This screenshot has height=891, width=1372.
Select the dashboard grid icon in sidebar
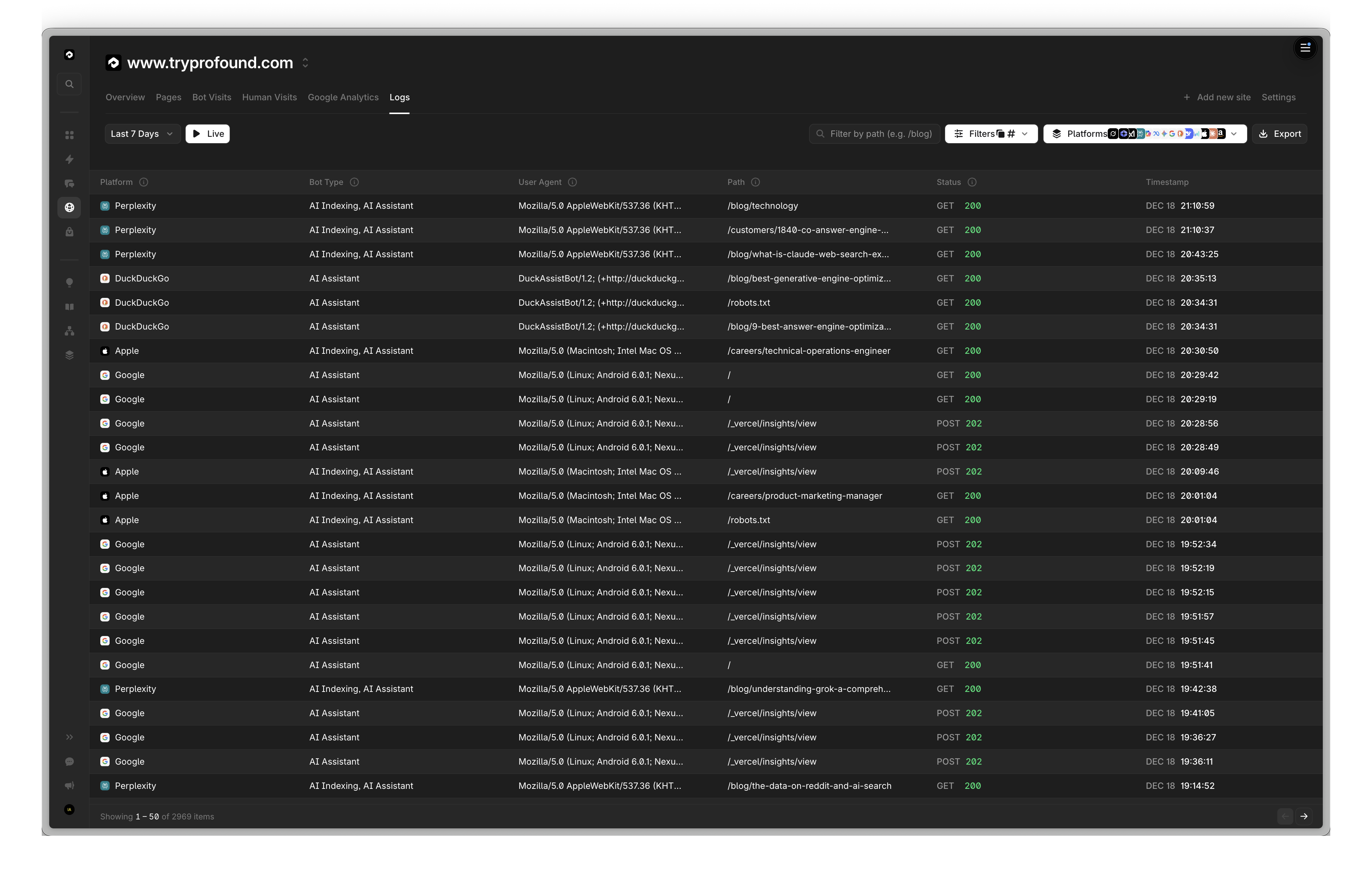coord(69,134)
